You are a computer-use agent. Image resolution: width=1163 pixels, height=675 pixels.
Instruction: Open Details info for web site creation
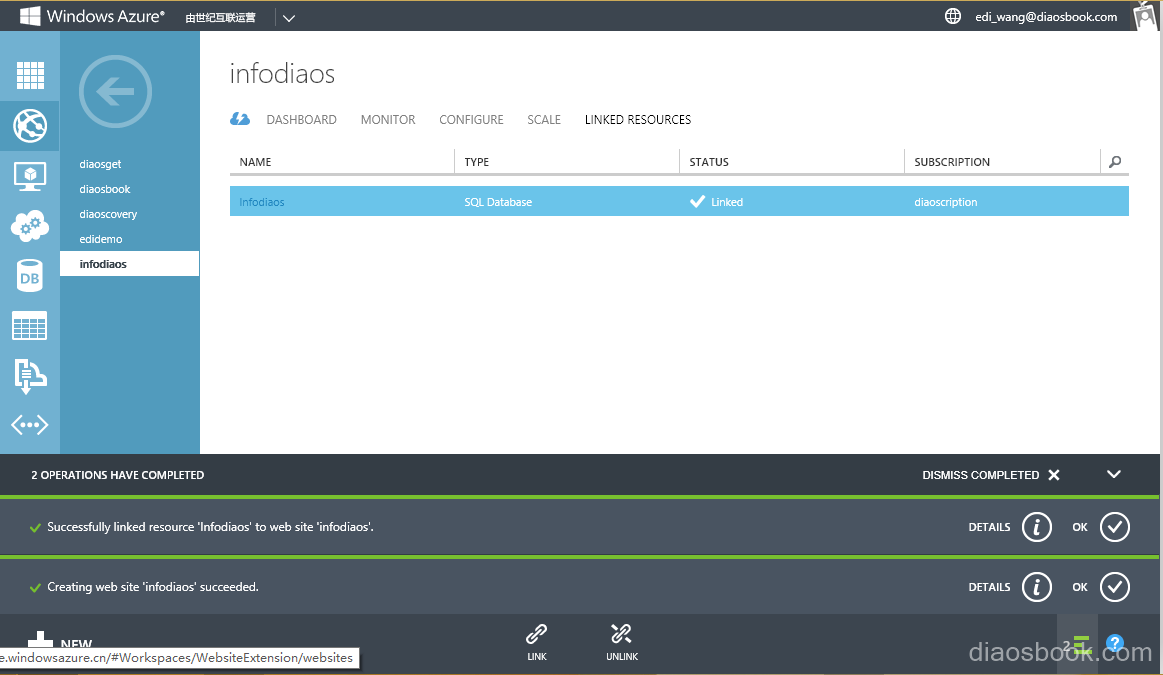pos(1036,587)
